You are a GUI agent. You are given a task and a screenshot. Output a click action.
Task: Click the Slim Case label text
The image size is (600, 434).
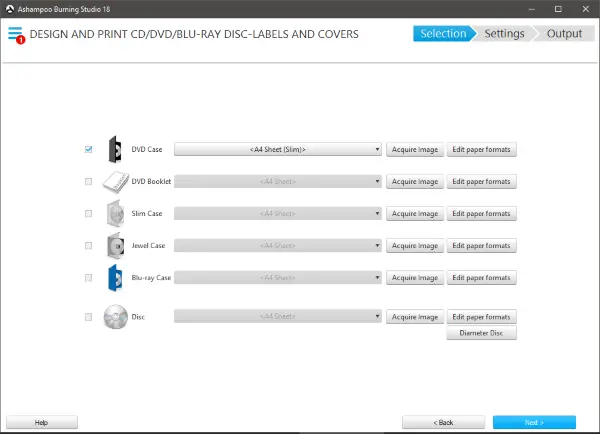tap(147, 214)
